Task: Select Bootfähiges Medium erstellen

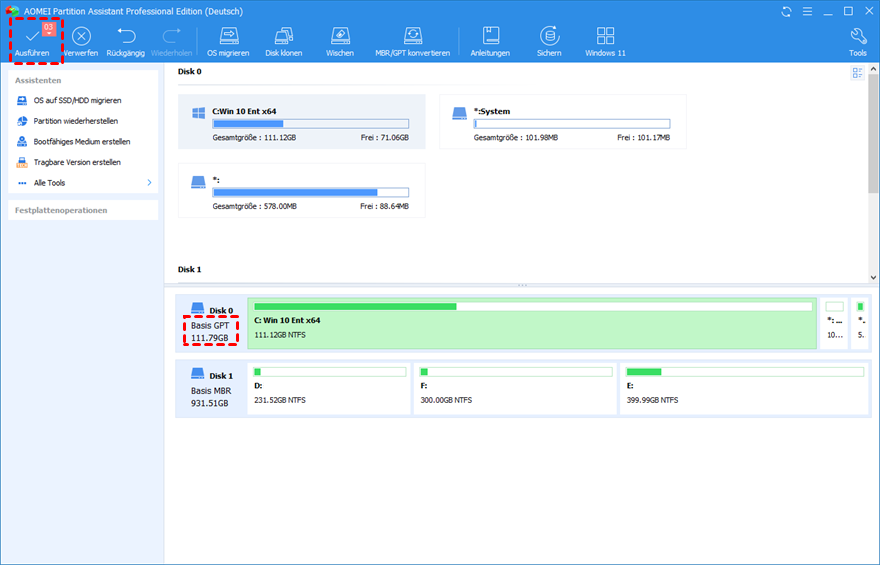Action: [x=81, y=142]
